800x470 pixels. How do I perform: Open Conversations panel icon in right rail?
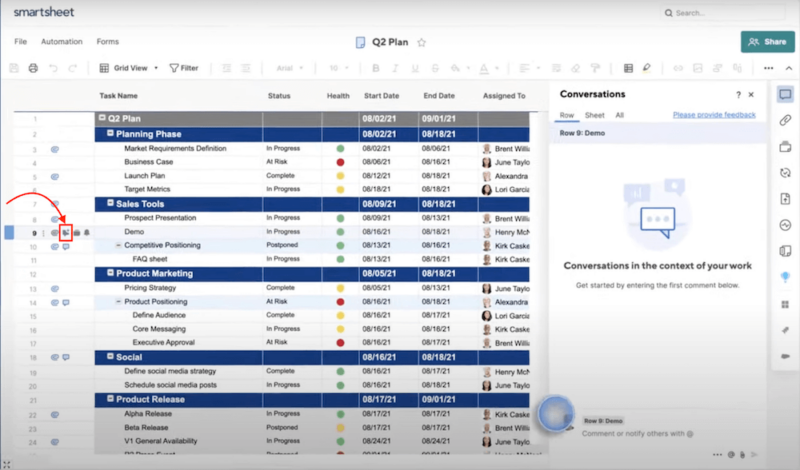pyautogui.click(x=785, y=94)
